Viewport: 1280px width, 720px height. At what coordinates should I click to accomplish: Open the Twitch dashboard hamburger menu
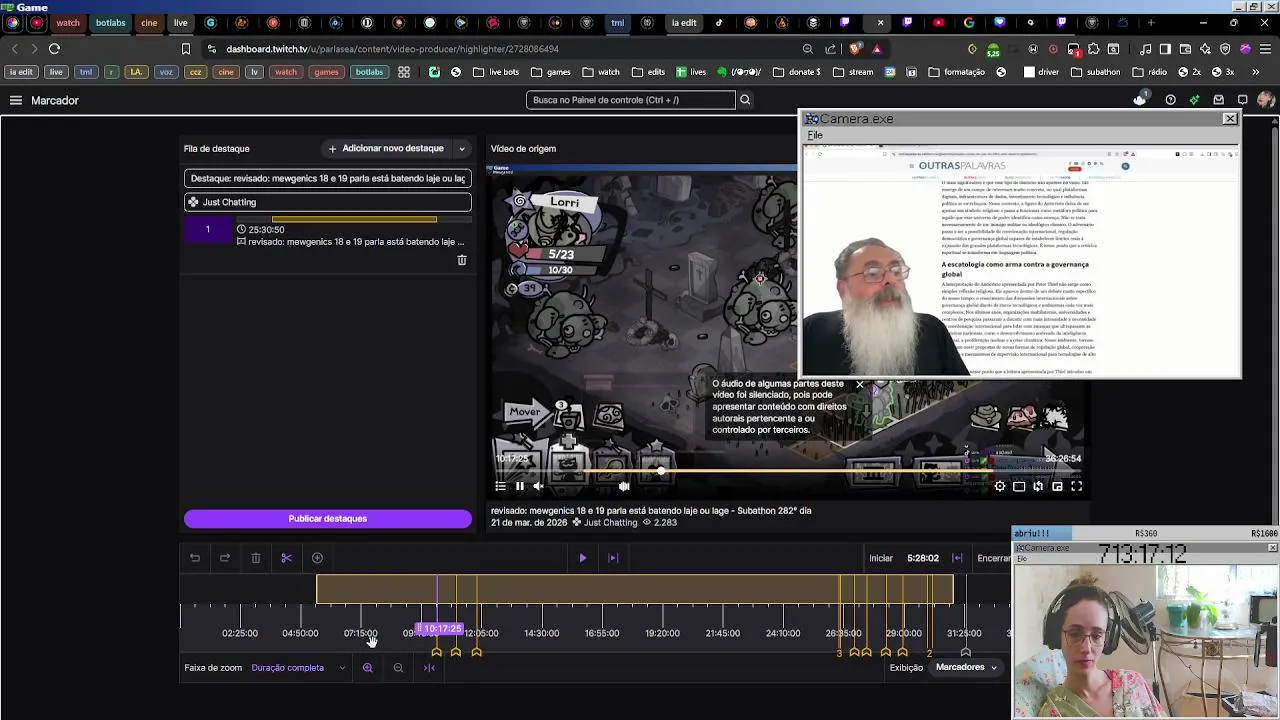[16, 100]
